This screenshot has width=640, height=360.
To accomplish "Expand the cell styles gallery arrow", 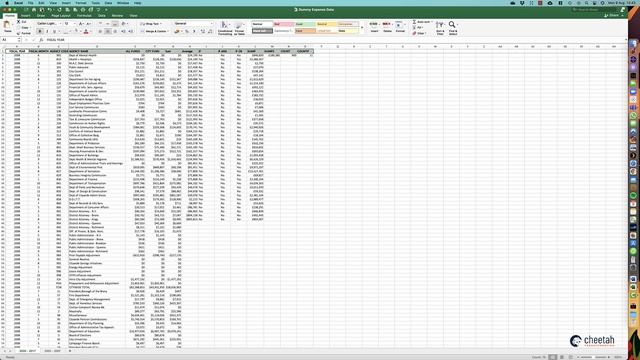I will tap(362, 28).
